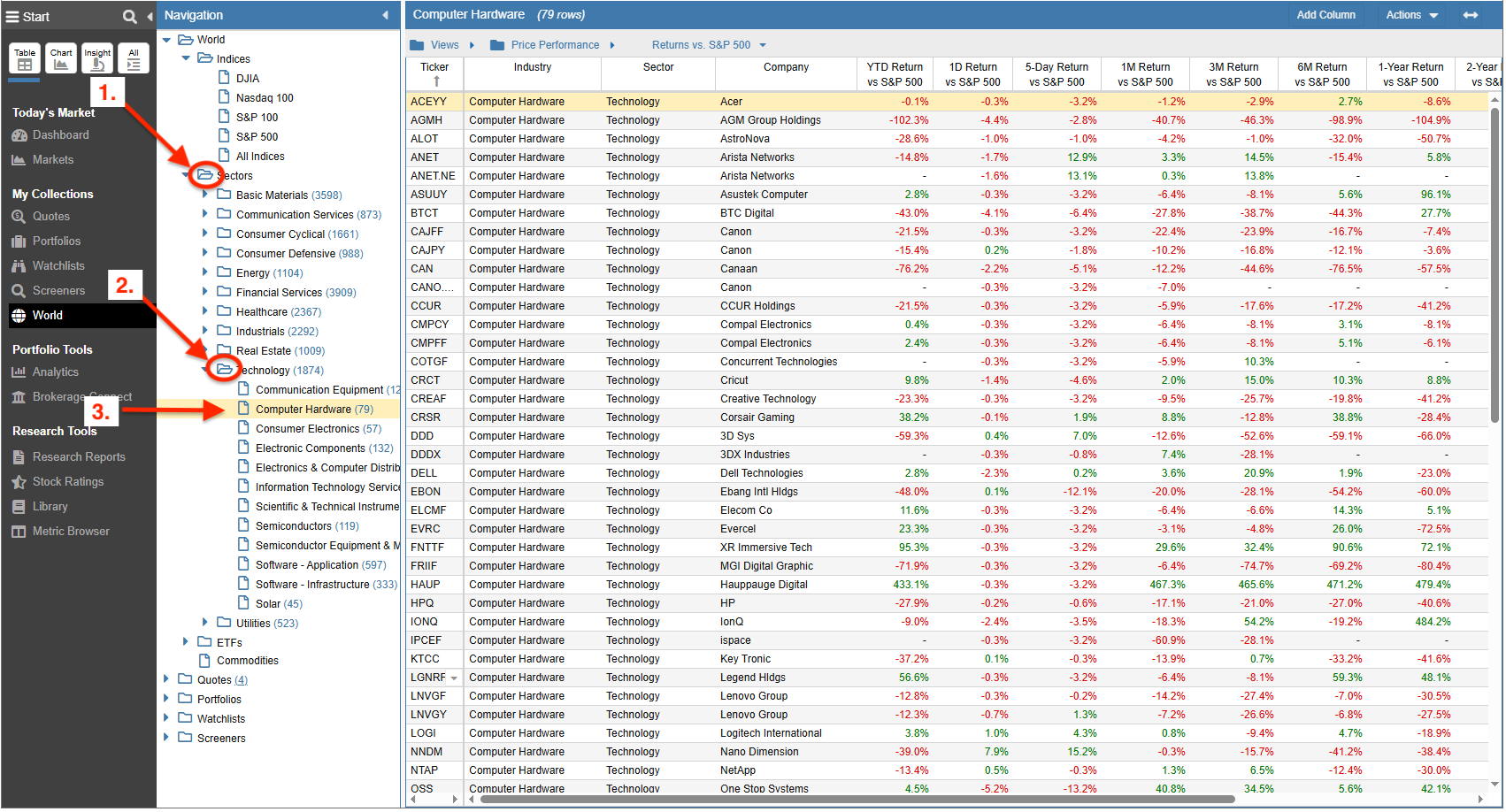The image size is (1506, 812).
Task: Open Views breadcrumb folder
Action: (434, 45)
